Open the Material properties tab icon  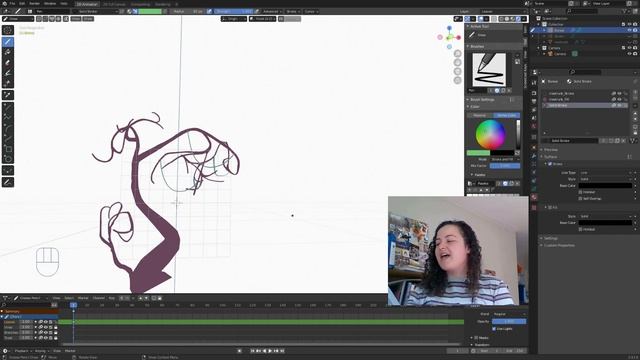[x=534, y=197]
